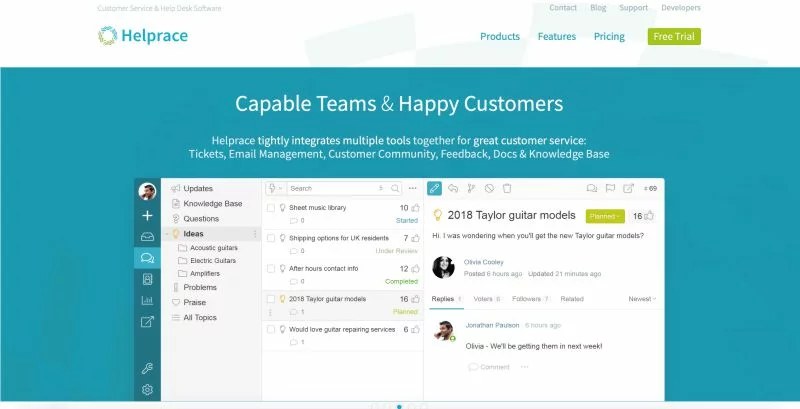Open the Electric Guitars folder
Viewport: 800px width, 409px height.
pos(213,261)
